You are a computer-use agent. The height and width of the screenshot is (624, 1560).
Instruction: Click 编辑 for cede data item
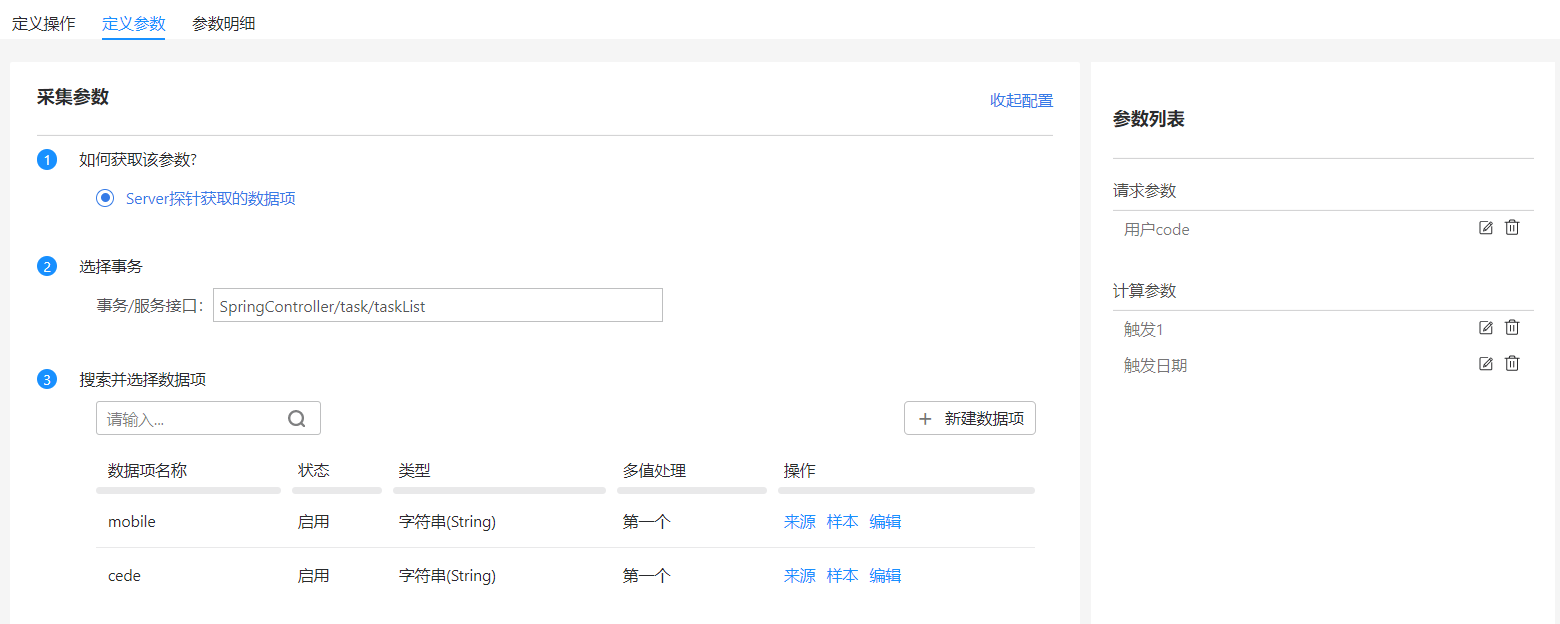pyautogui.click(x=885, y=575)
